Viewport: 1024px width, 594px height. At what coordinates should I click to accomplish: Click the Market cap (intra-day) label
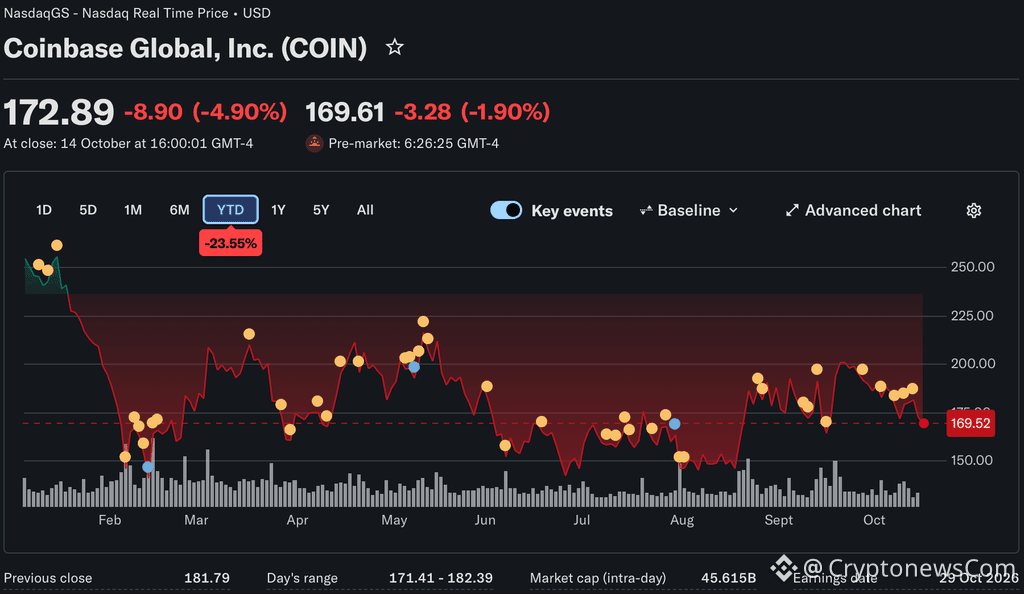point(598,578)
